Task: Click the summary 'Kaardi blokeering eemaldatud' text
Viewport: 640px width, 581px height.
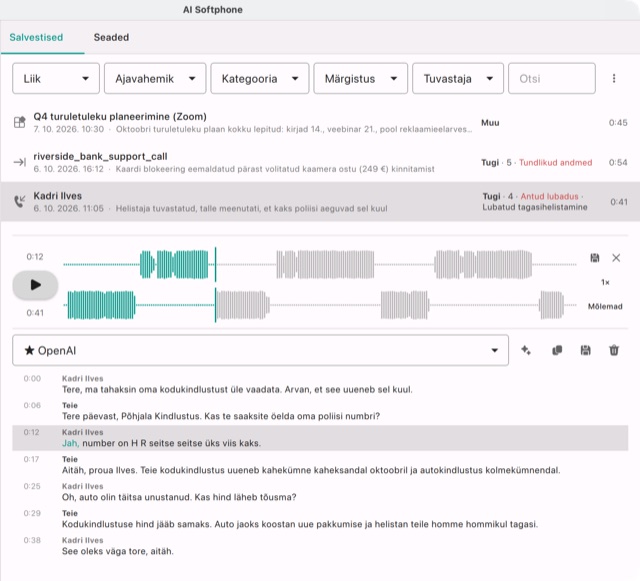Action: point(275,169)
